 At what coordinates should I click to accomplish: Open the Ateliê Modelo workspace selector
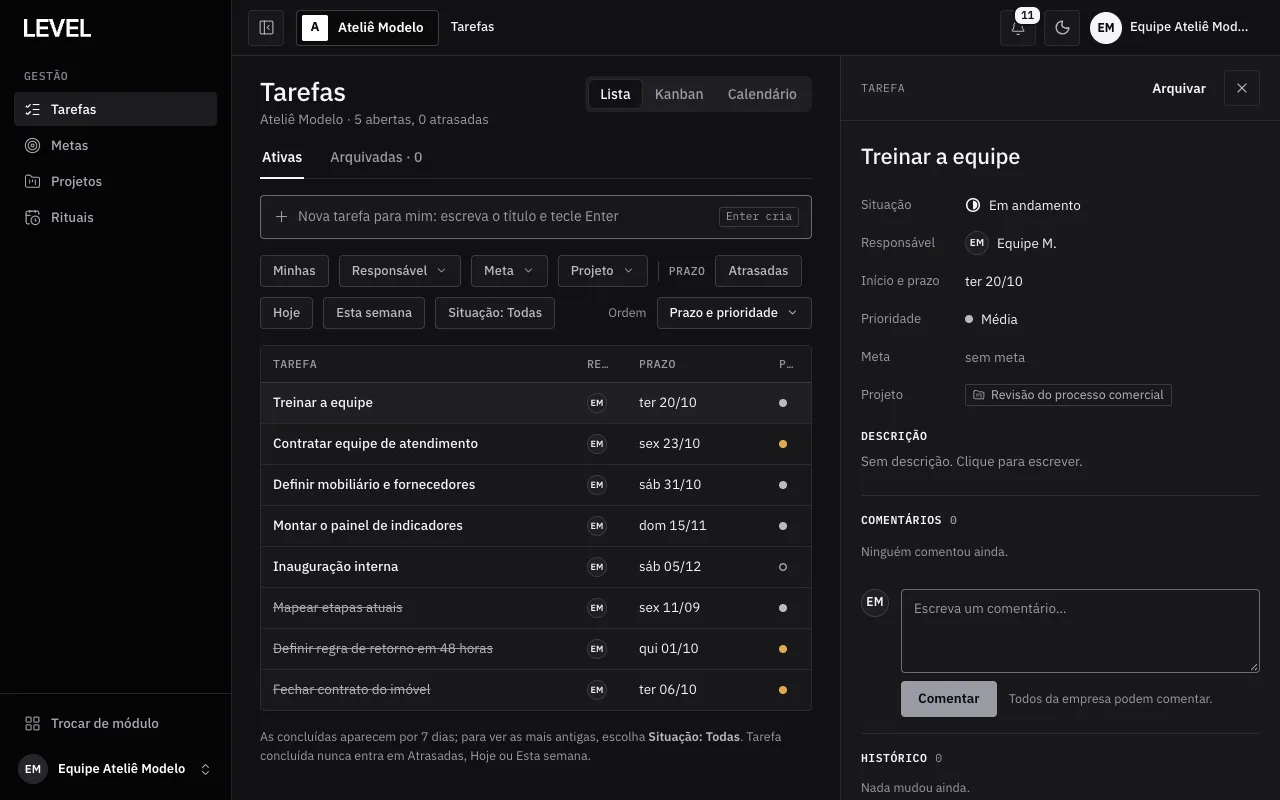point(367,28)
